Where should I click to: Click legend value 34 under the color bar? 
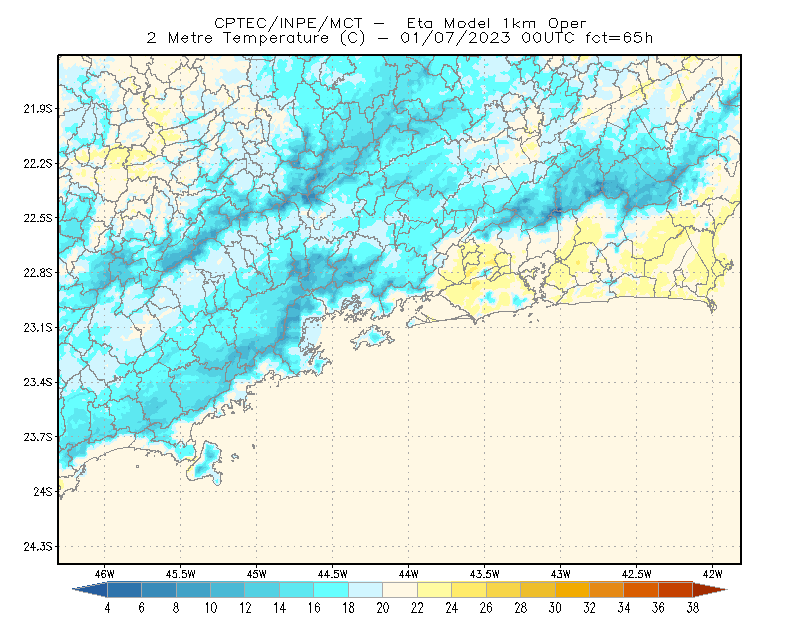(x=624, y=608)
